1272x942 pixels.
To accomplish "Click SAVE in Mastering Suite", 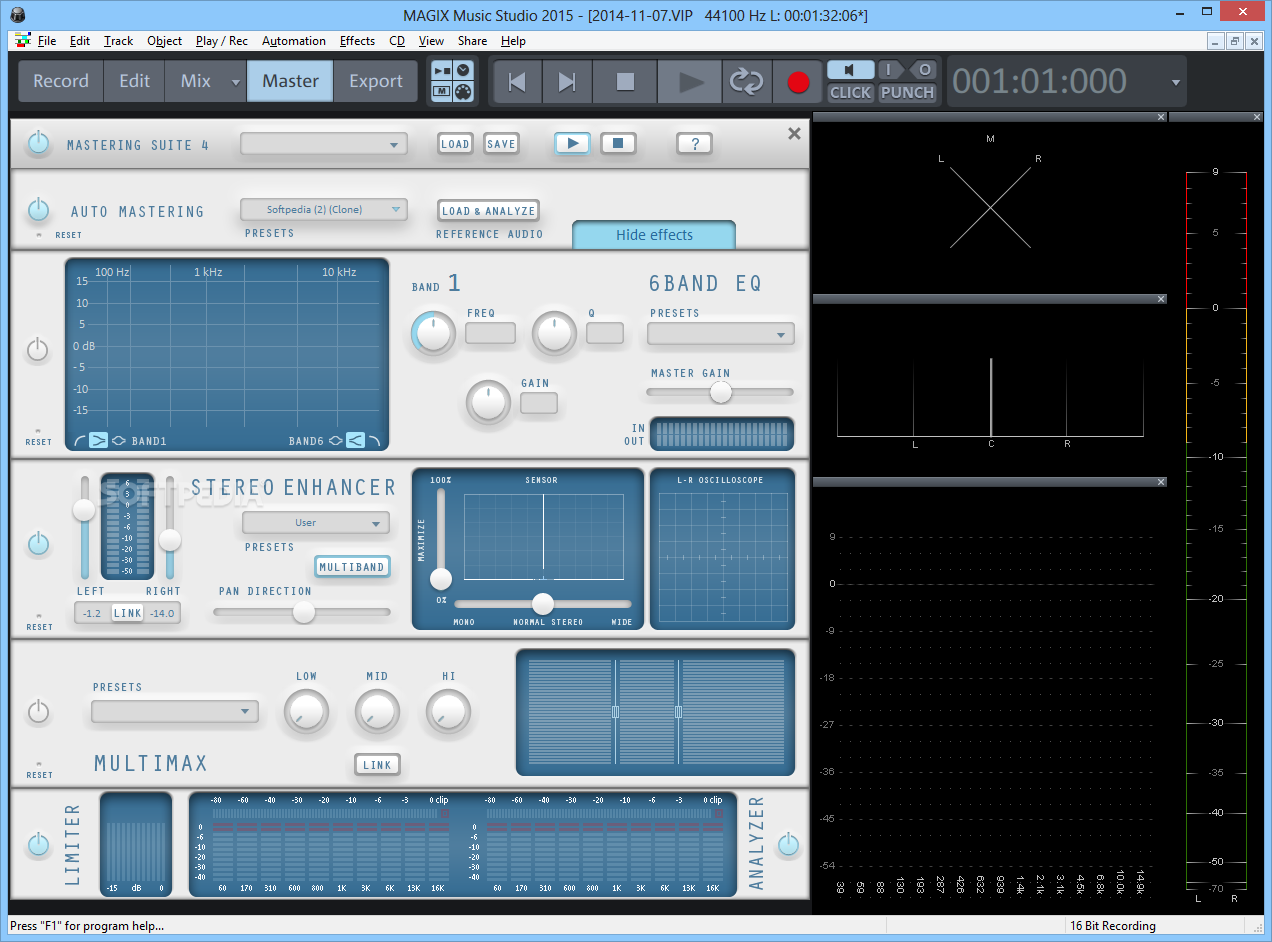I will pos(501,144).
